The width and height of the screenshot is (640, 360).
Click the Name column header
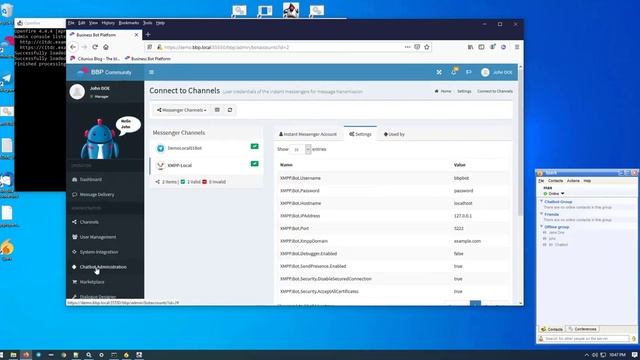click(x=286, y=165)
